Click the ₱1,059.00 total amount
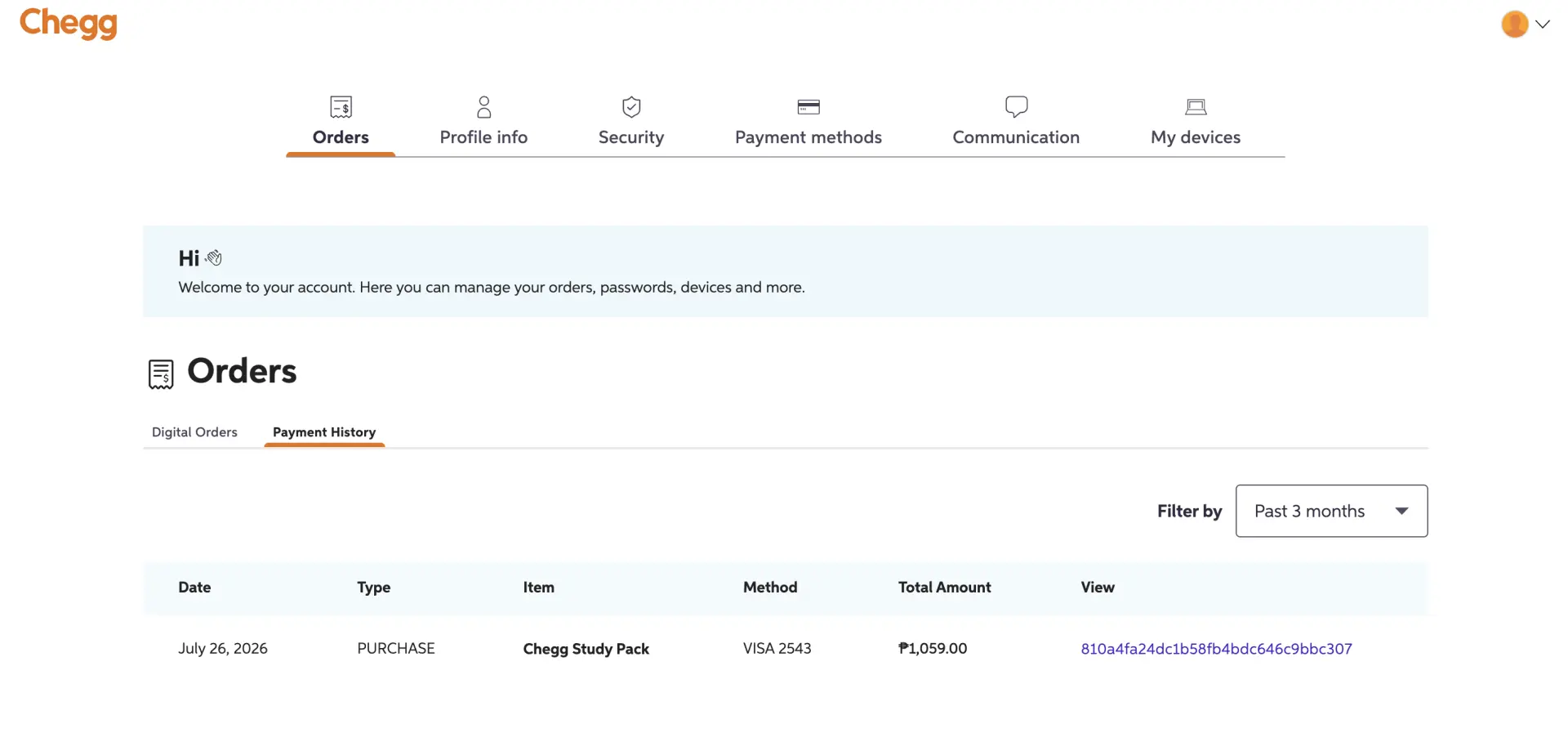The height and width of the screenshot is (751, 1568). point(933,649)
